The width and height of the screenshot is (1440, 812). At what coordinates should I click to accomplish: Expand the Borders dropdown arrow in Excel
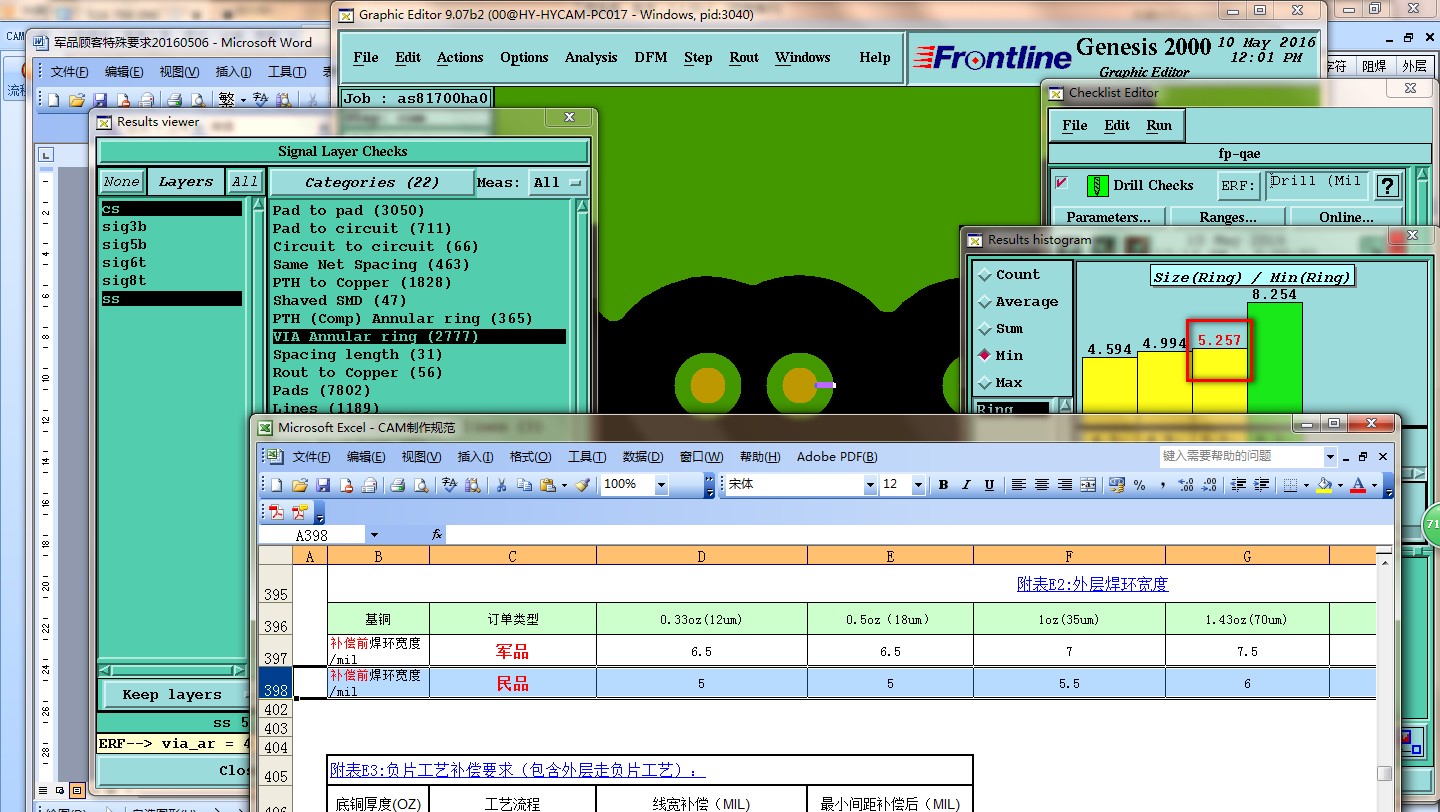(x=1306, y=485)
